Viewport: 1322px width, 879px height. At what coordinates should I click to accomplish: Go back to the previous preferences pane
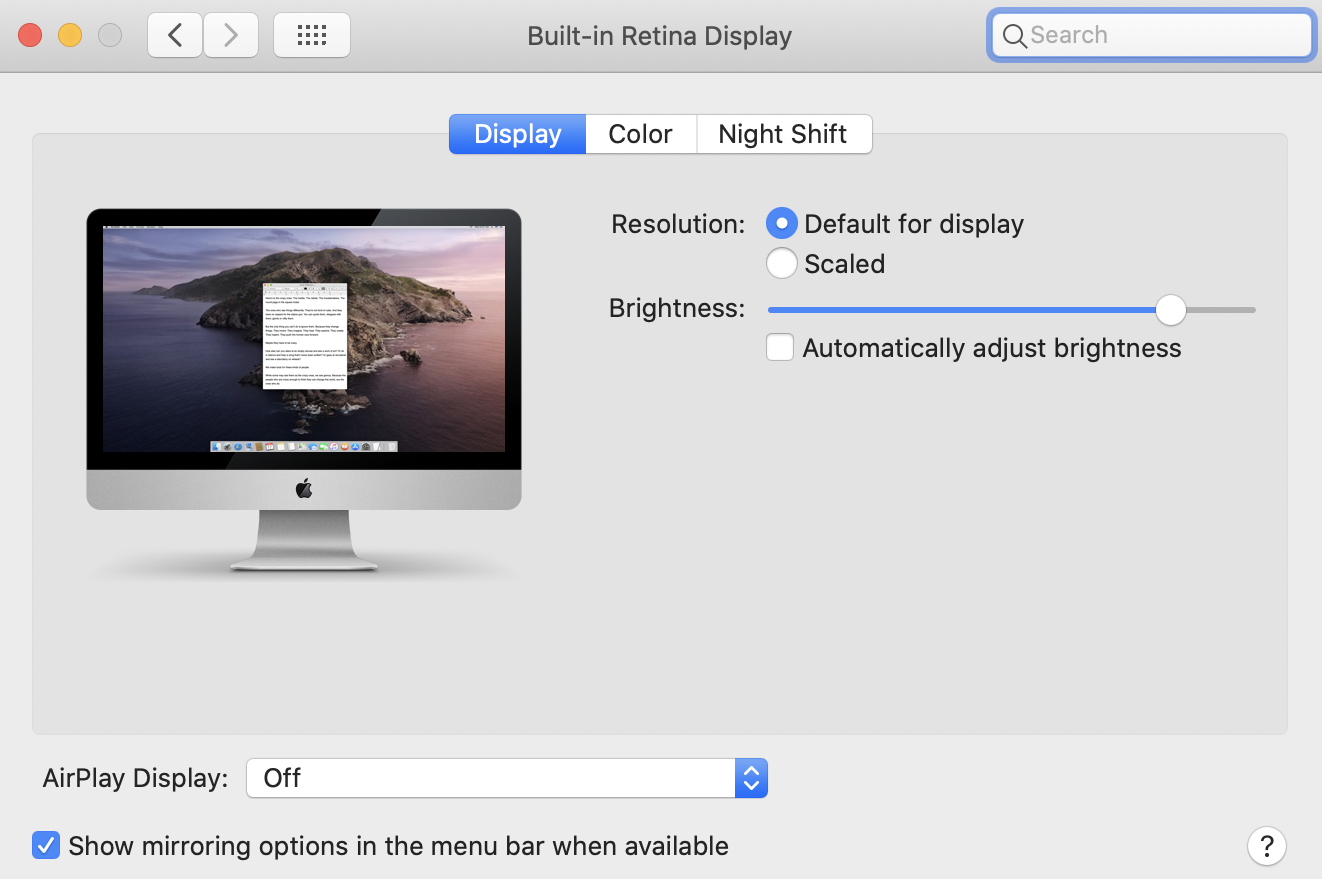tap(175, 35)
